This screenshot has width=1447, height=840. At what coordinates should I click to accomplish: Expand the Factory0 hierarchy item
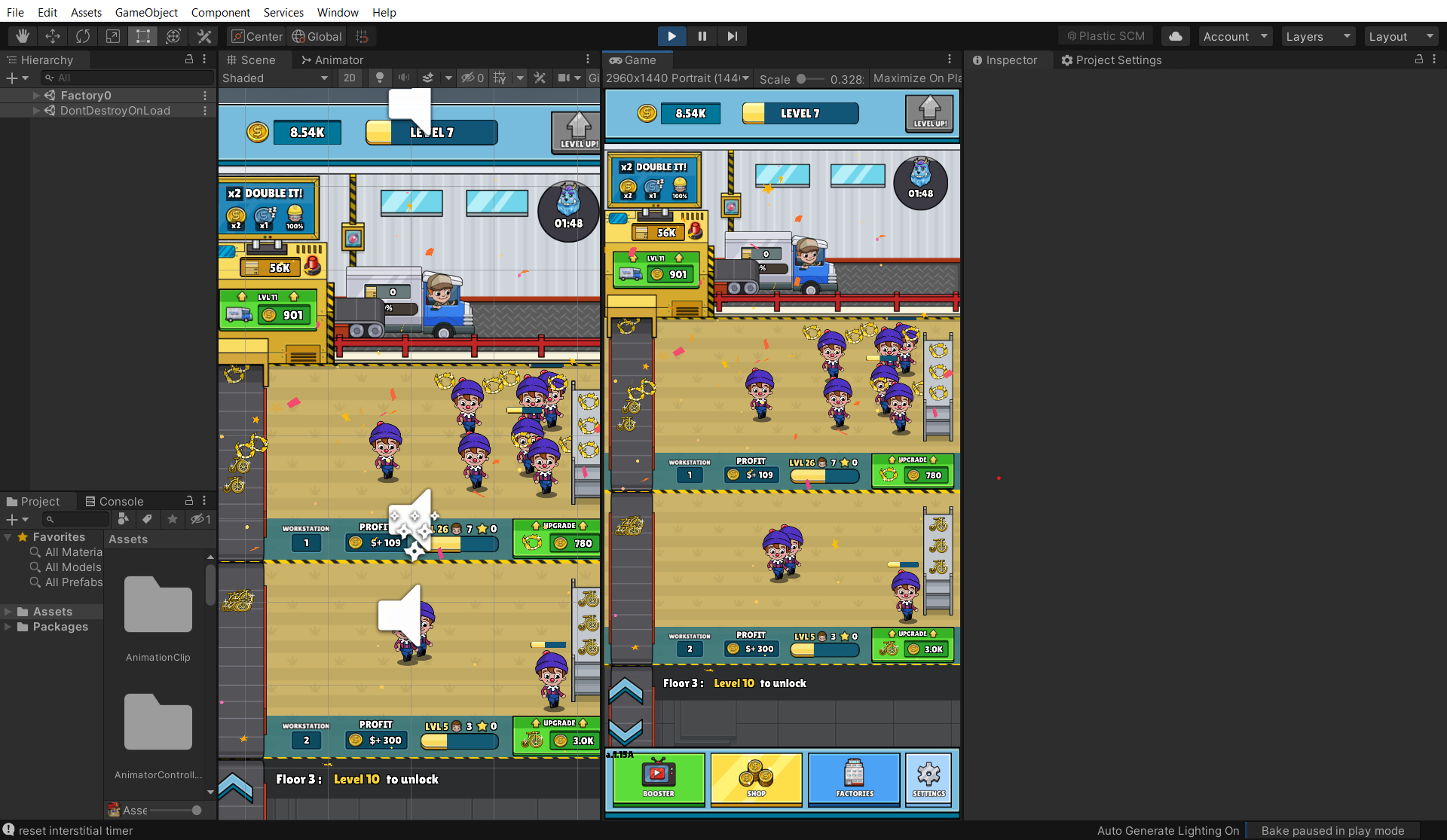(35, 95)
